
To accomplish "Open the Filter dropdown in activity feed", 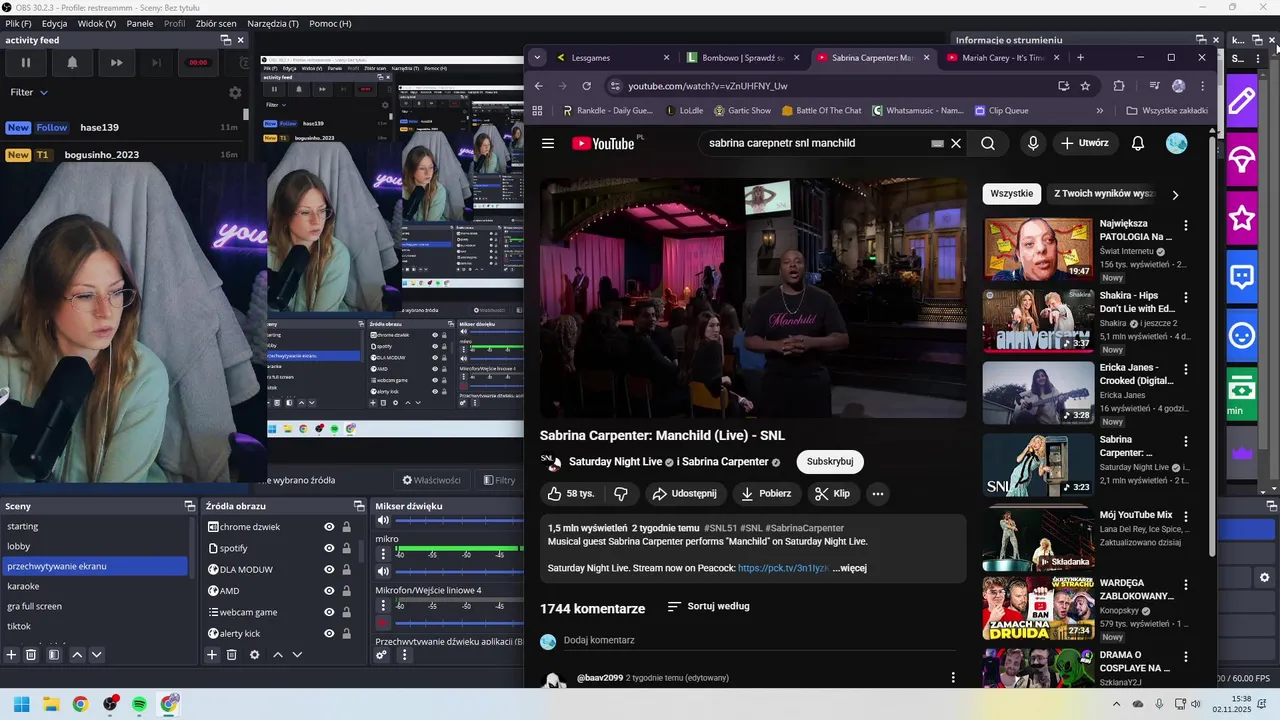I will click(x=29, y=92).
